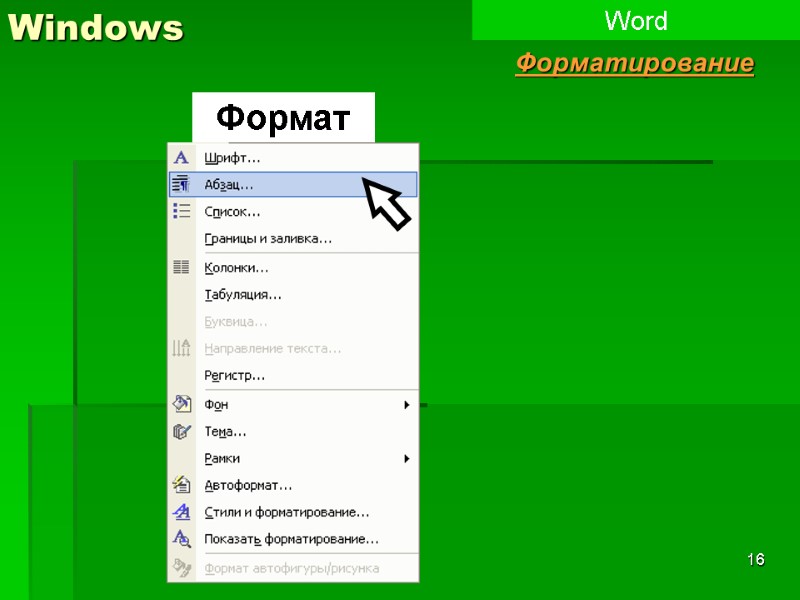
Task: Click the Показать форматирование magnifier icon
Action: (182, 539)
